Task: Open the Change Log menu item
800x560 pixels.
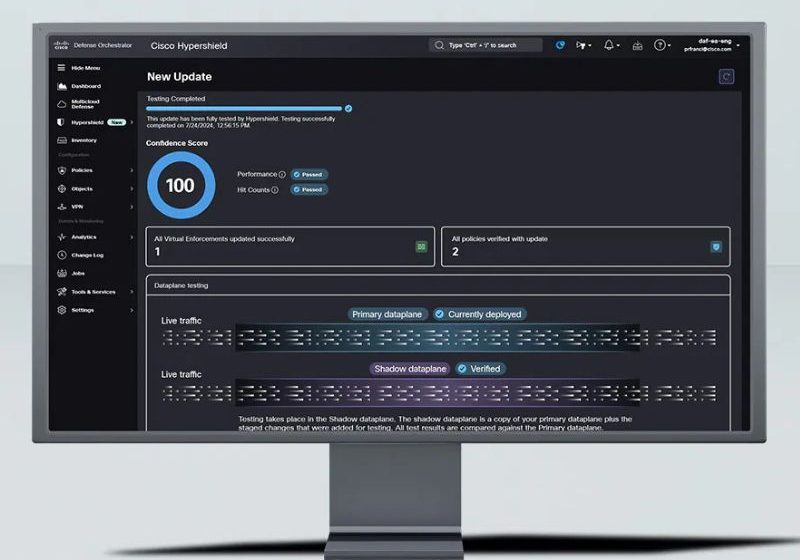Action: click(87, 255)
